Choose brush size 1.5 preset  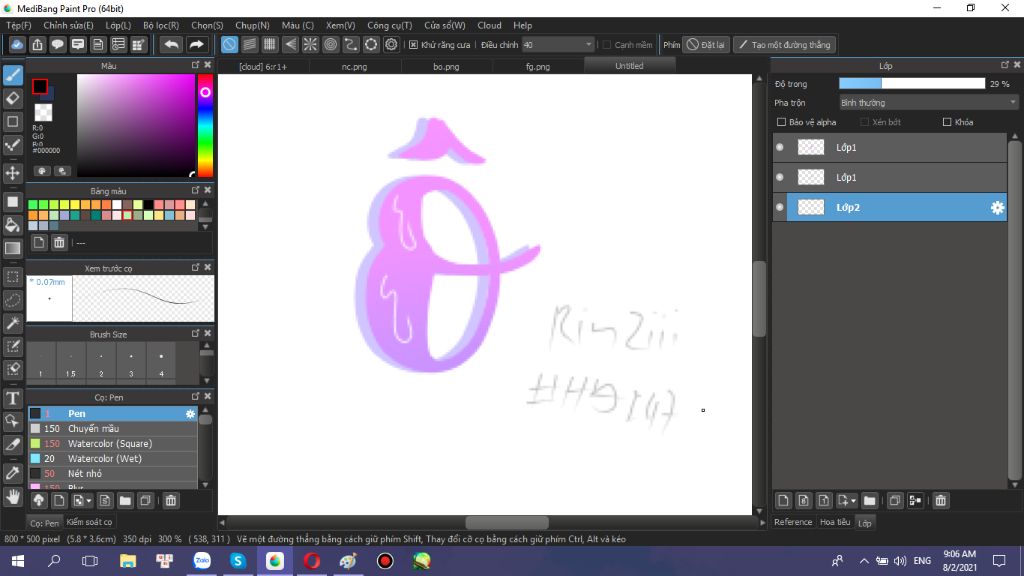(x=71, y=364)
